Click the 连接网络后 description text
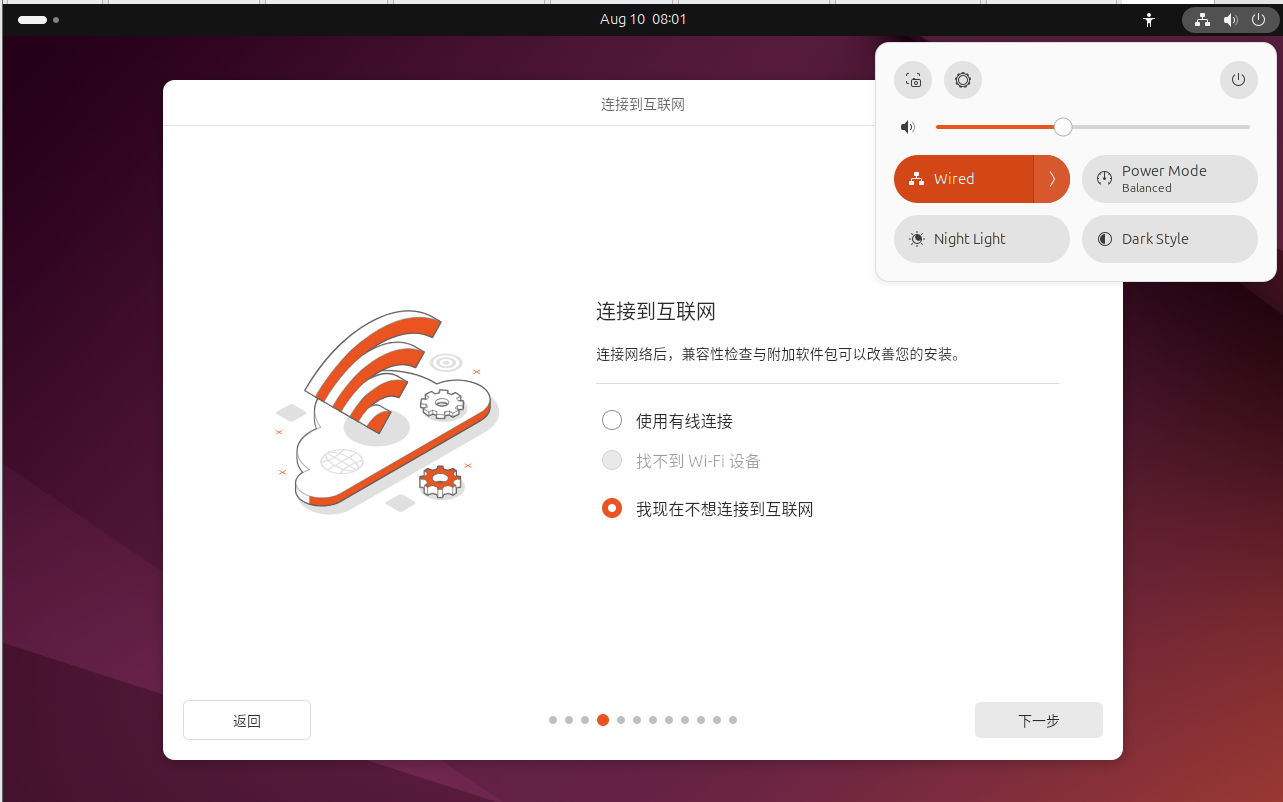The width and height of the screenshot is (1283, 802). pos(779,354)
